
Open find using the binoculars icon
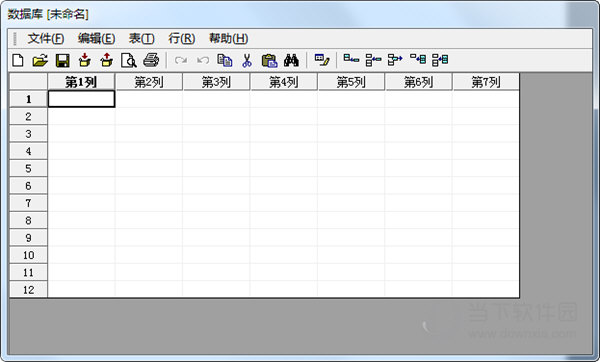click(292, 60)
